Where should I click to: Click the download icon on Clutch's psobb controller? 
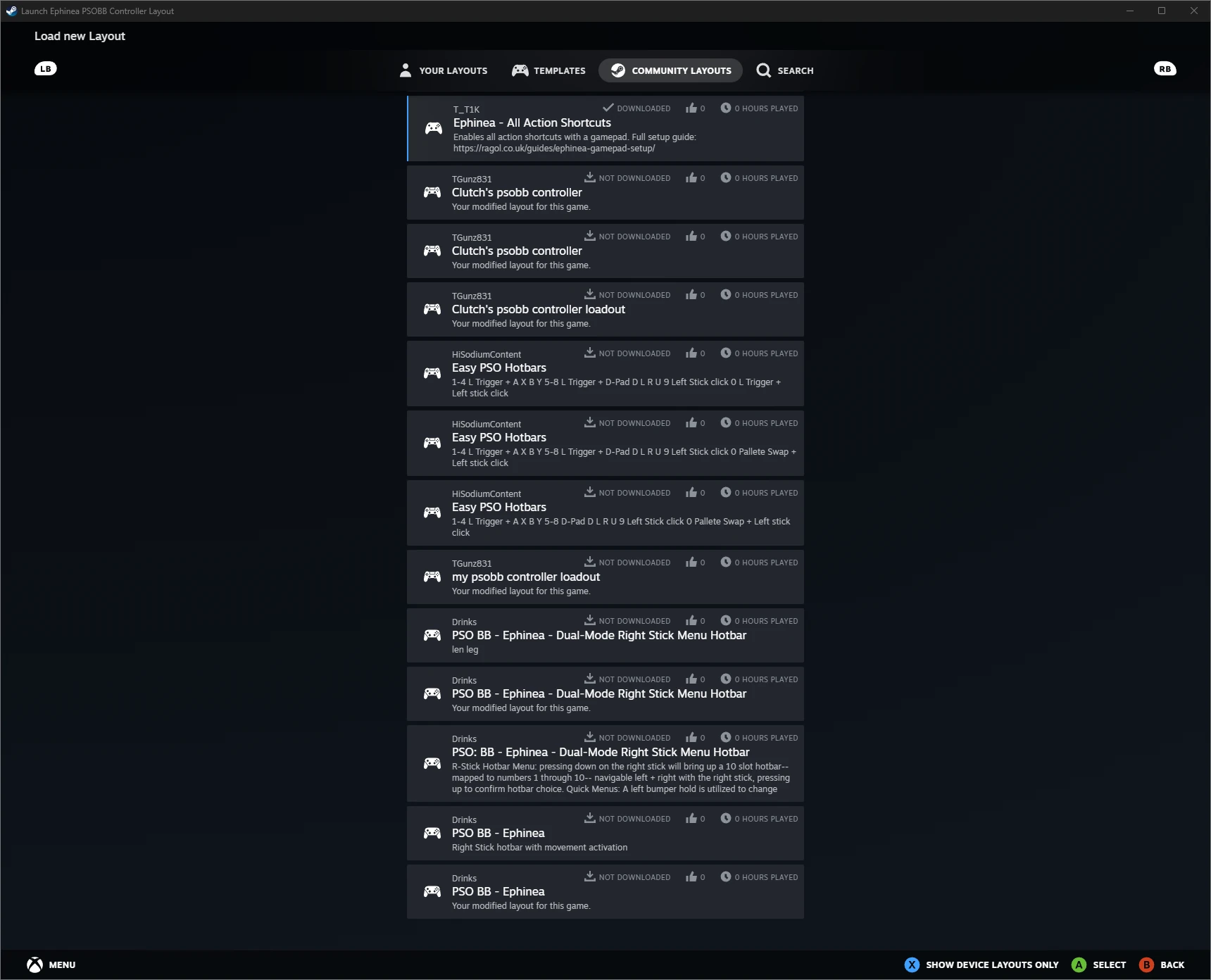(589, 177)
